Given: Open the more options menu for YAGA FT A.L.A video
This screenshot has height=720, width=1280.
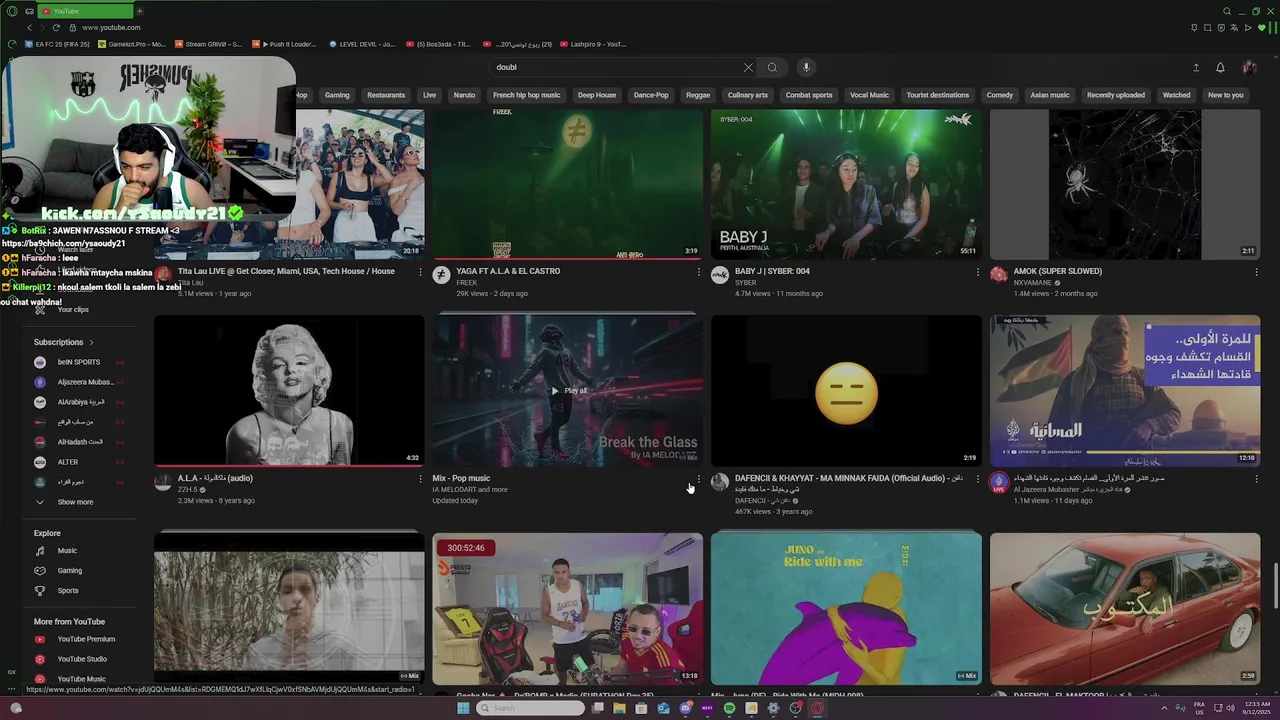Looking at the screenshot, I should point(699,272).
